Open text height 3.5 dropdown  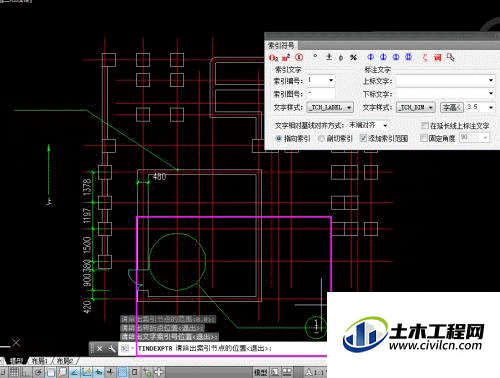point(491,107)
